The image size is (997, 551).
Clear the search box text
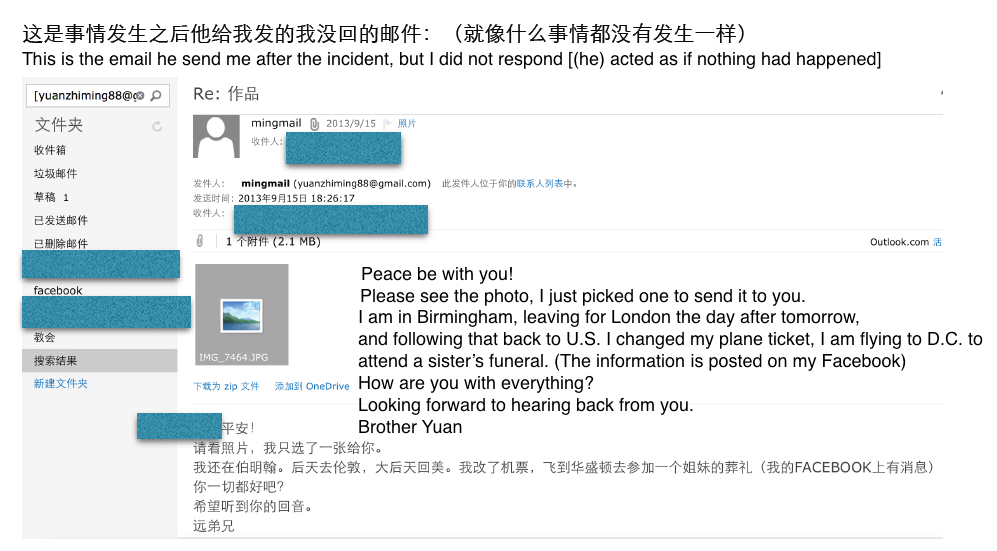[139, 96]
